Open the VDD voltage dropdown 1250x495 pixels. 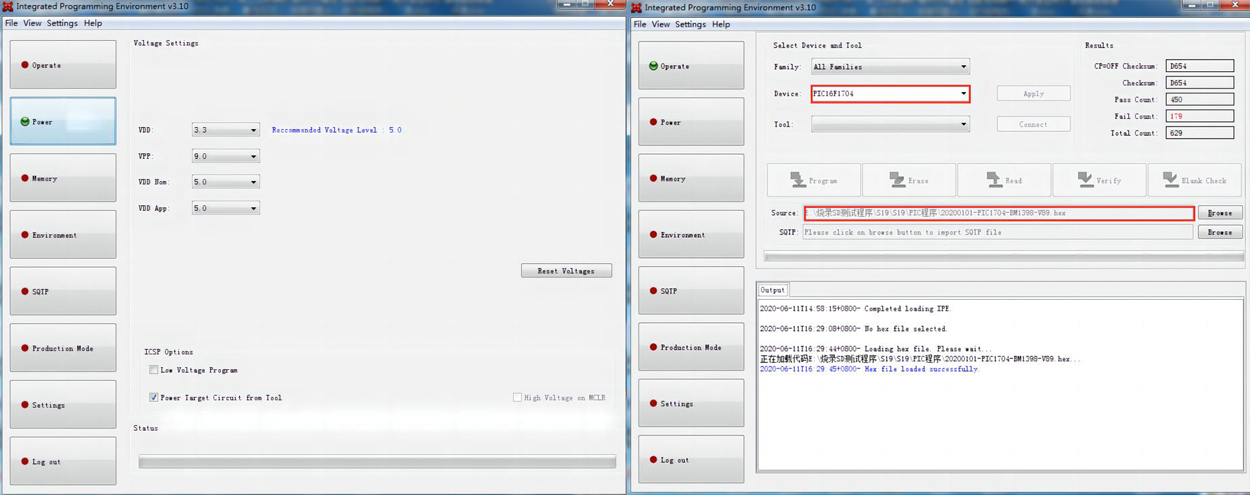(226, 130)
